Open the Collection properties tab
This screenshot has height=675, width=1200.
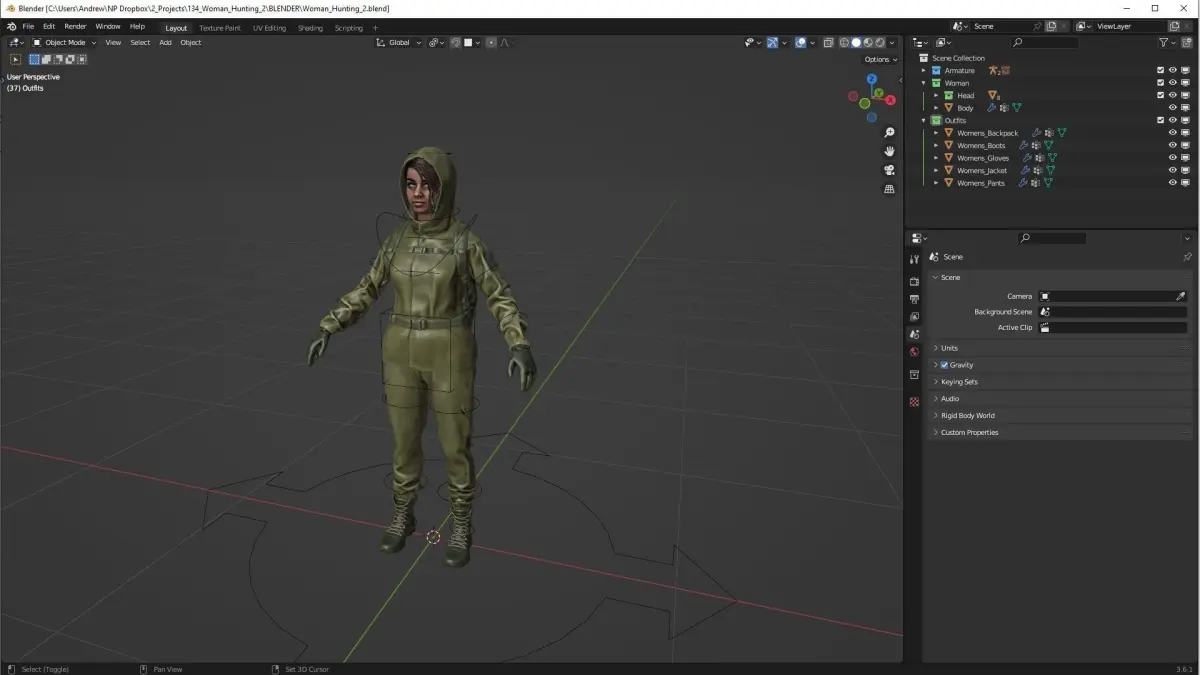click(x=914, y=375)
